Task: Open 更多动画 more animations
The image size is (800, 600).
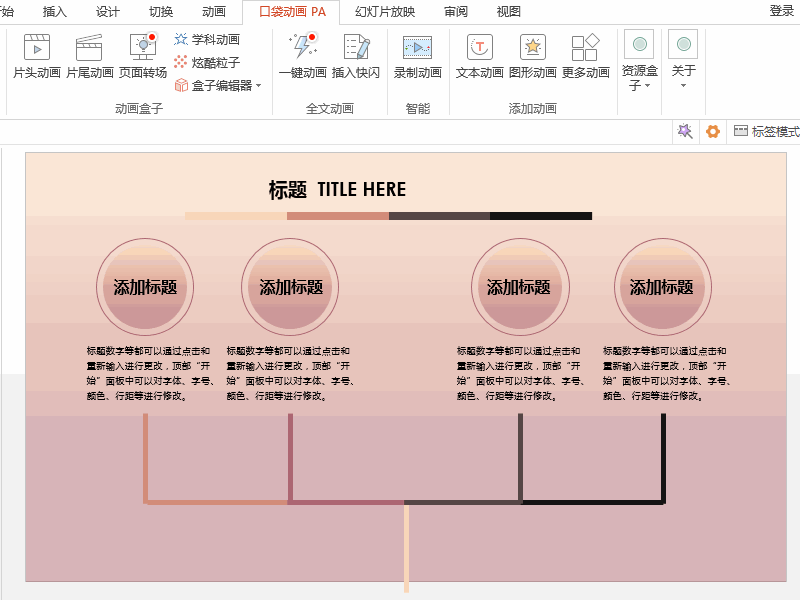Action: (586, 56)
